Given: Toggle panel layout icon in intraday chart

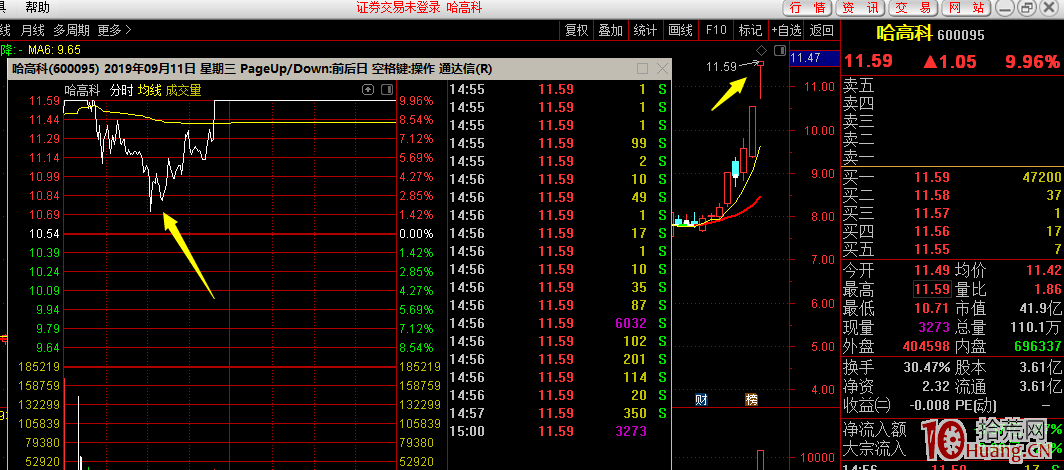Looking at the screenshot, I should tap(387, 90).
